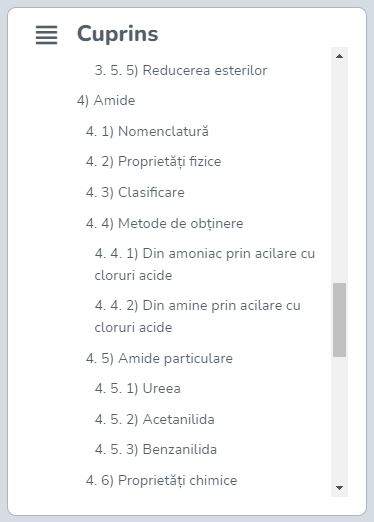This screenshot has height=522, width=374.
Task: Jump to '4. 3) Clasificare'
Action: point(135,192)
